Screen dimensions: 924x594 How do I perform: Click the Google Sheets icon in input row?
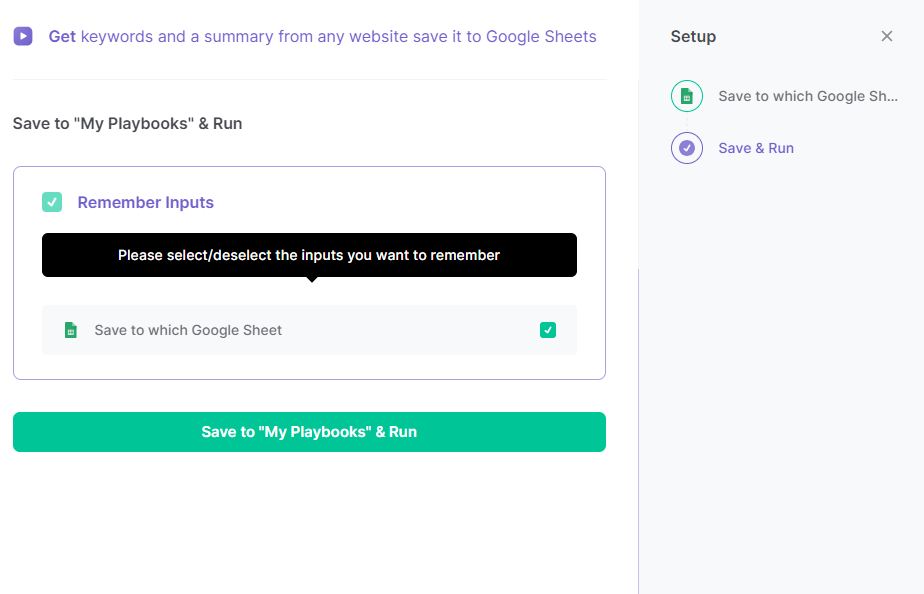[71, 330]
